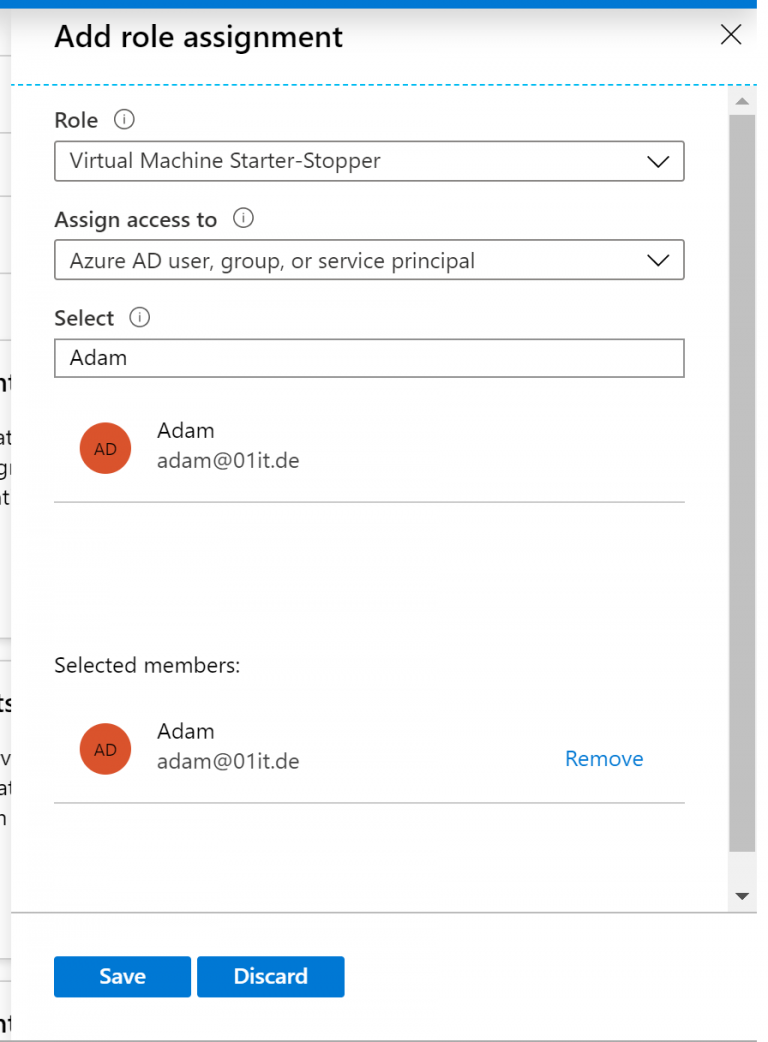Expand the Role dropdown using its chevron
The image size is (768, 1042).
(657, 161)
